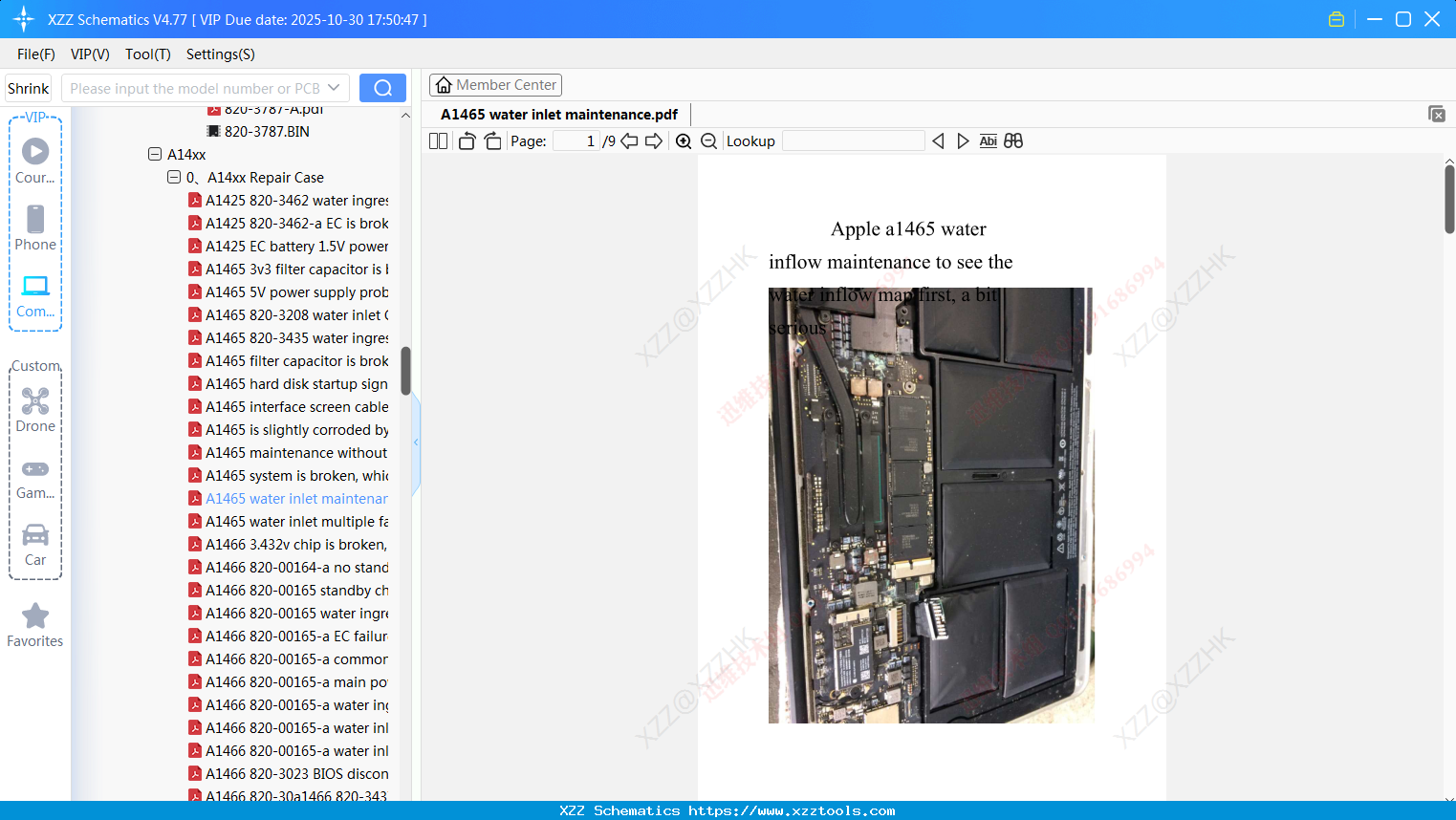The height and width of the screenshot is (820, 1456).
Task: Zoom in on the PDF document
Action: [x=684, y=141]
